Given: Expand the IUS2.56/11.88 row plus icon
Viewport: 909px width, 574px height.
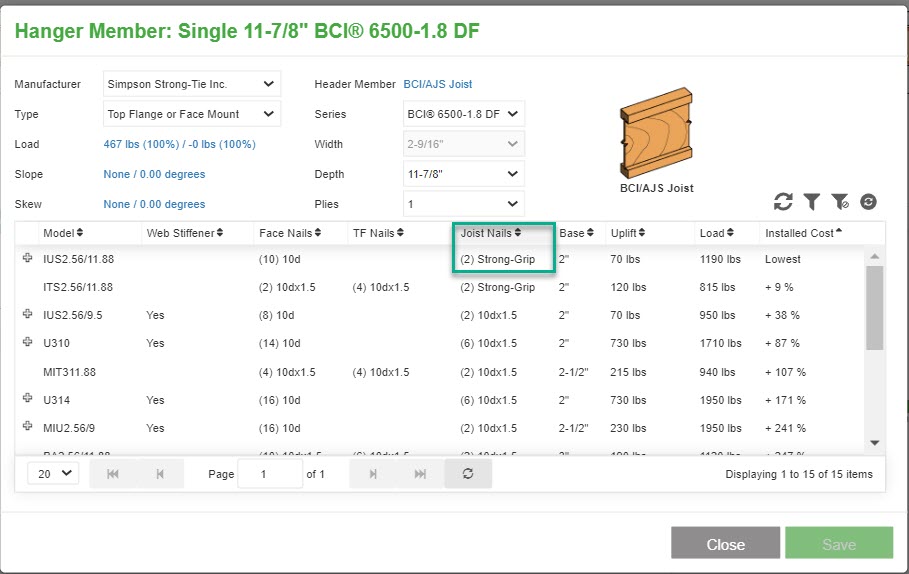Looking at the screenshot, I should point(27,258).
